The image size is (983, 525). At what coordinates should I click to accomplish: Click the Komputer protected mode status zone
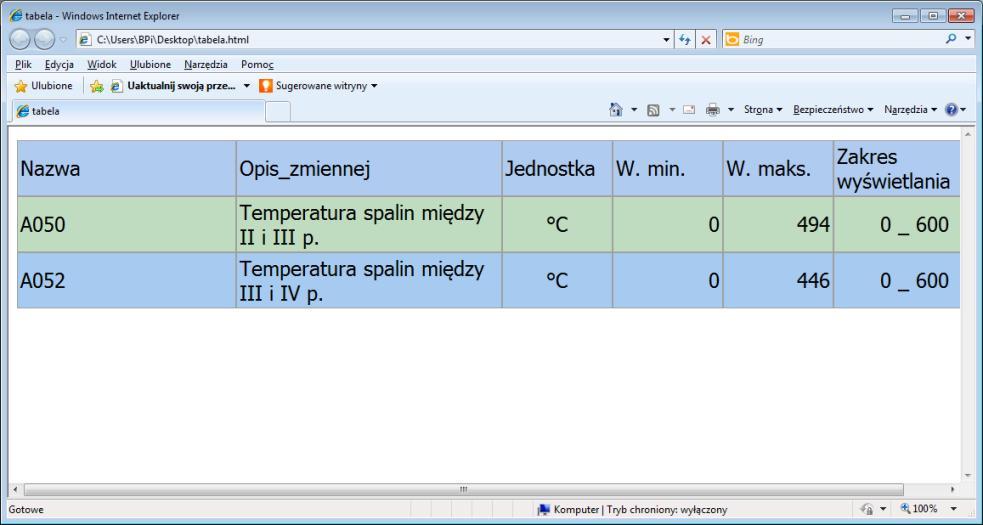coord(633,509)
